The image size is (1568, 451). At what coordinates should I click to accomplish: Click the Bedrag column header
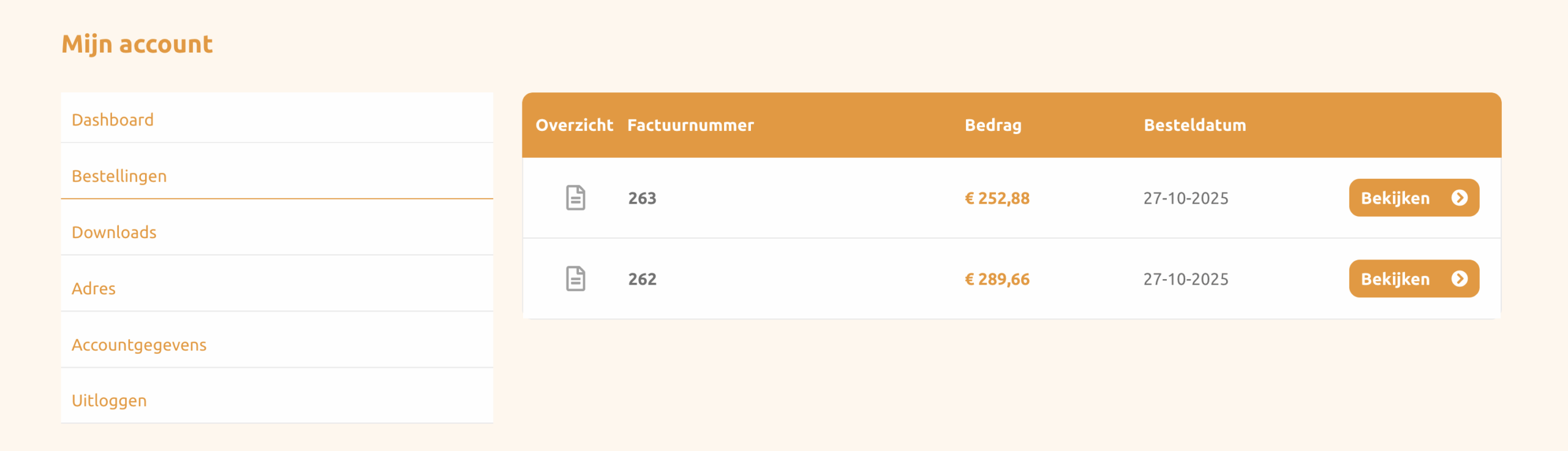993,125
